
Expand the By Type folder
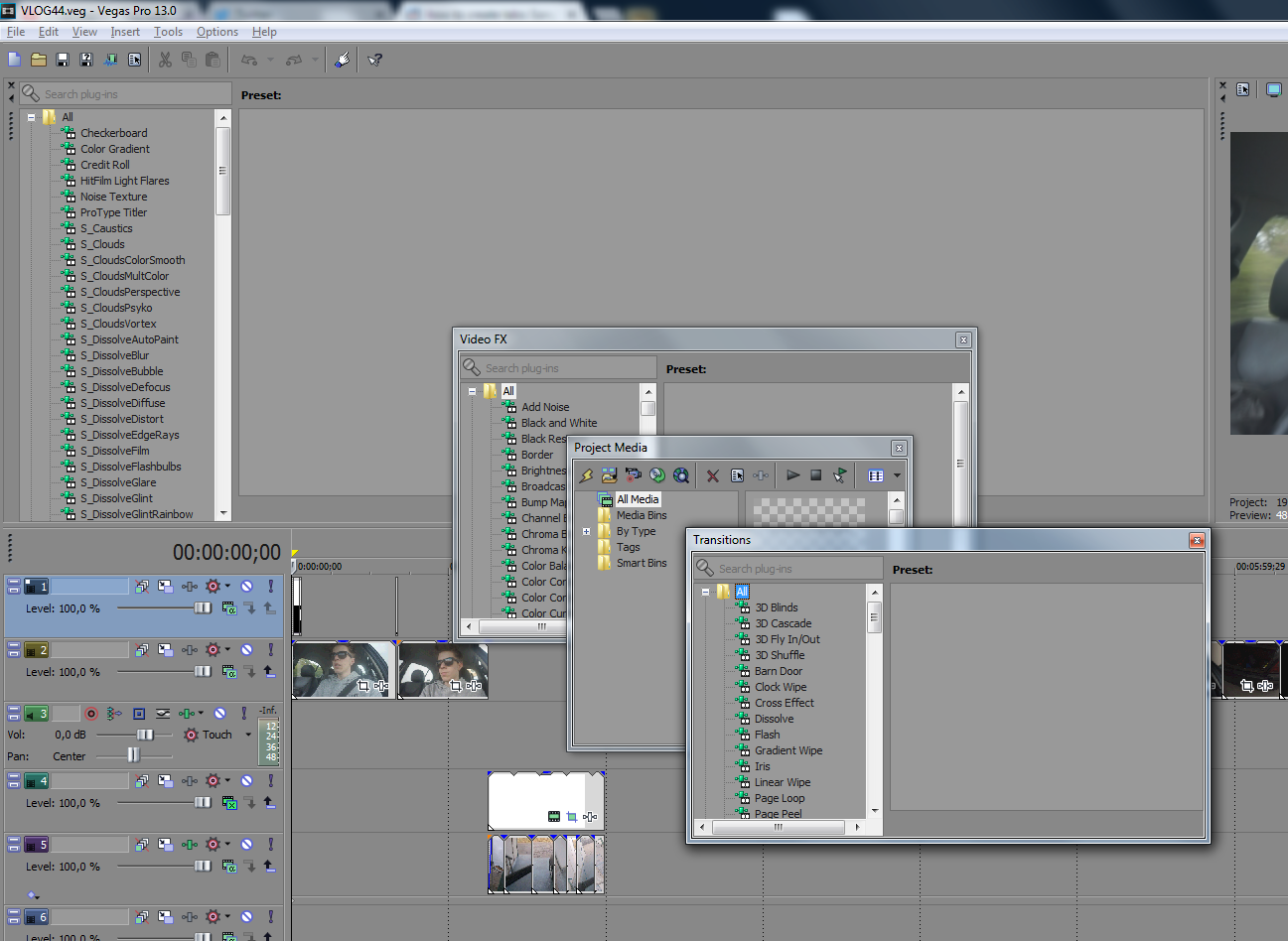(586, 531)
